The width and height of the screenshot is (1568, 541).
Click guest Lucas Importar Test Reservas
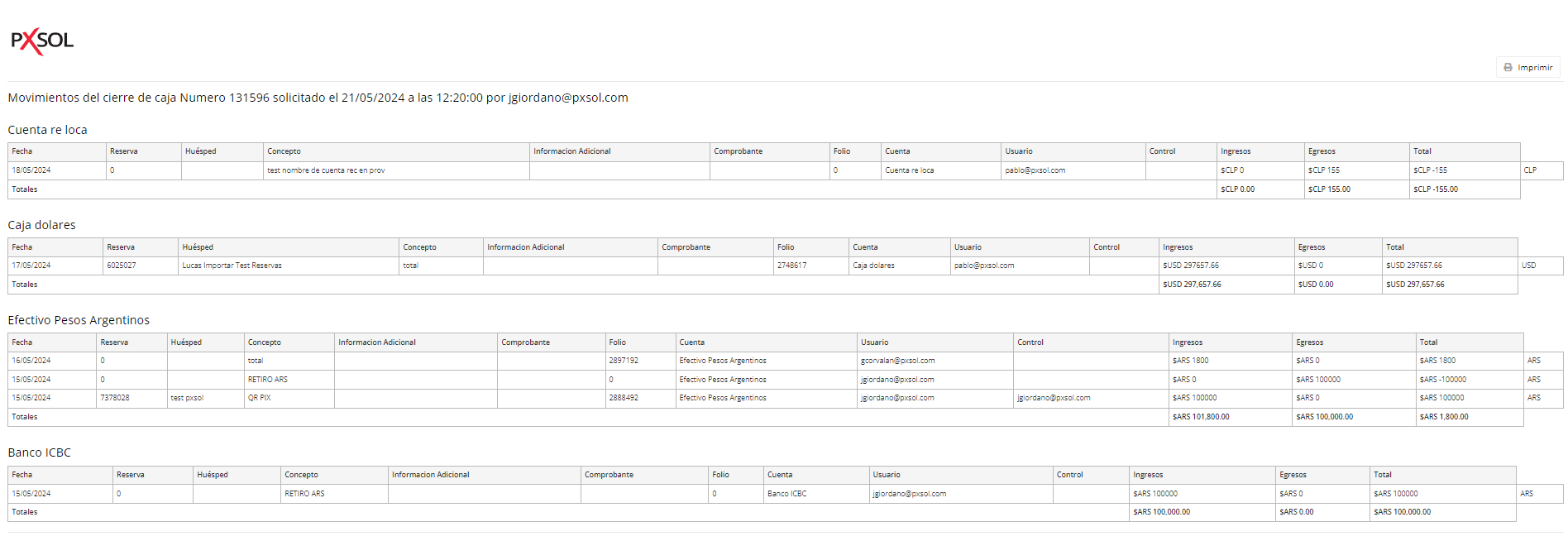[x=232, y=266]
